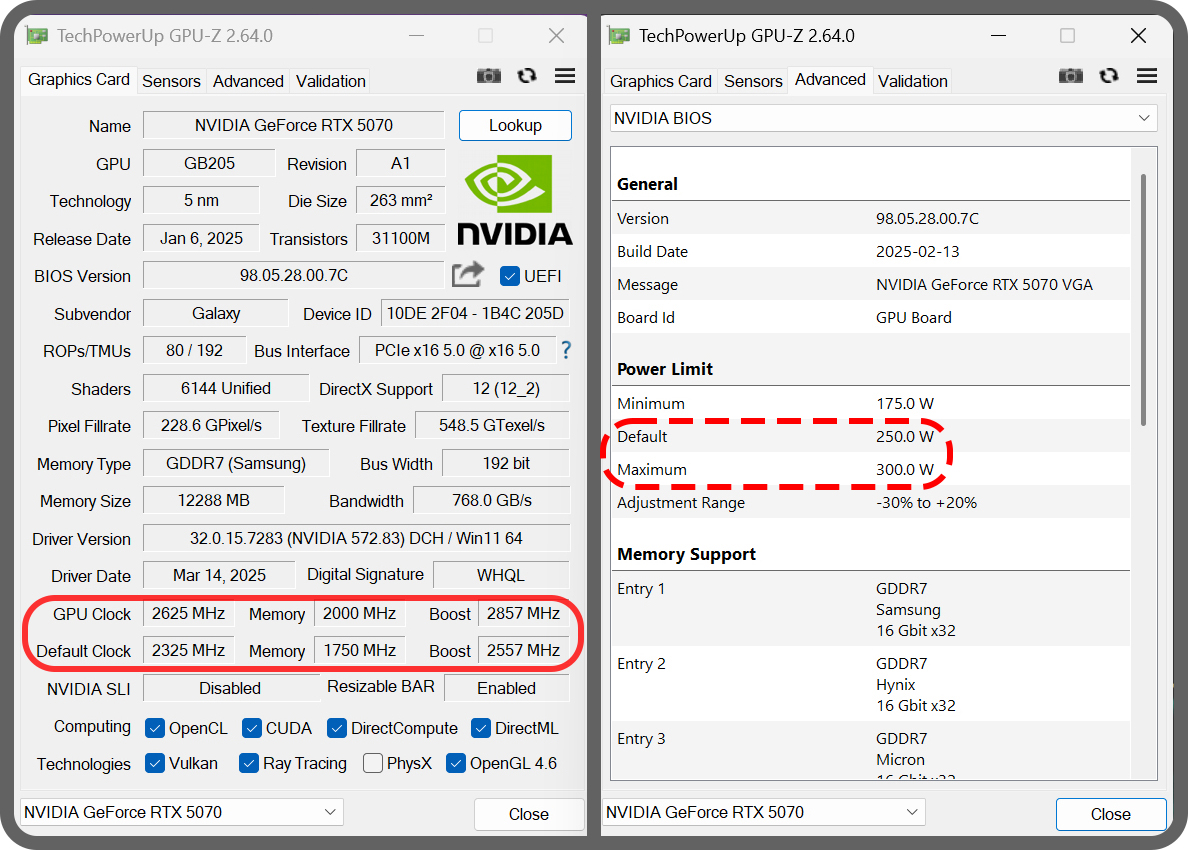Click the Default Clock value 2325 MHz
Viewport: 1188px width, 850px height.
pyautogui.click(x=189, y=650)
